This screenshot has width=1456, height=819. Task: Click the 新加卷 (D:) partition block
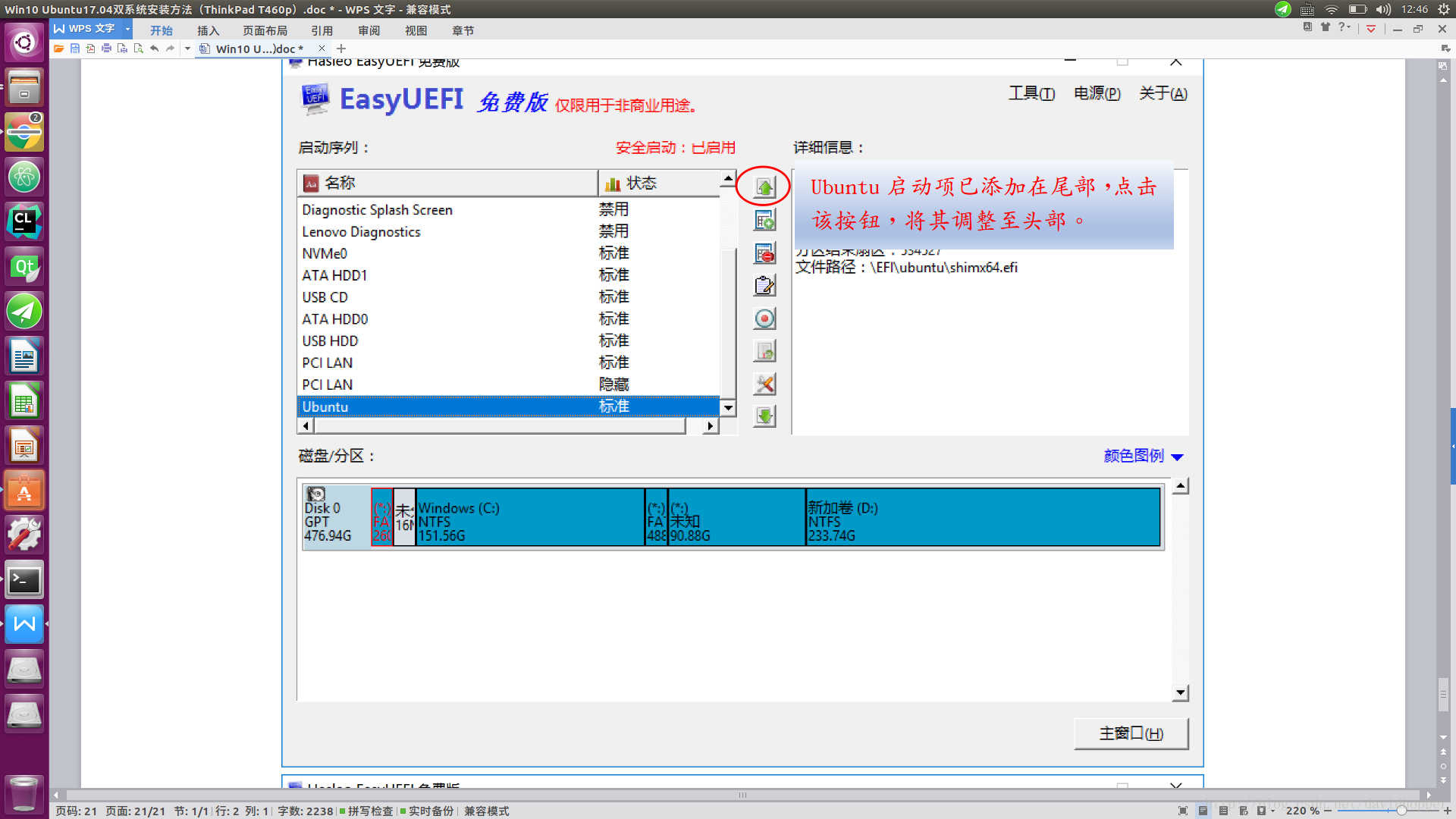pos(983,517)
